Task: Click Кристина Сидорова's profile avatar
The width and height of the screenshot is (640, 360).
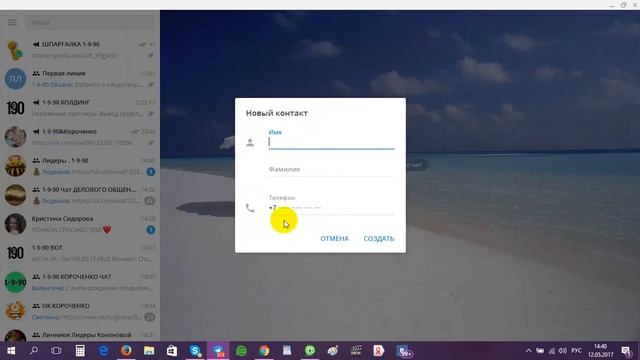Action: tap(16, 224)
